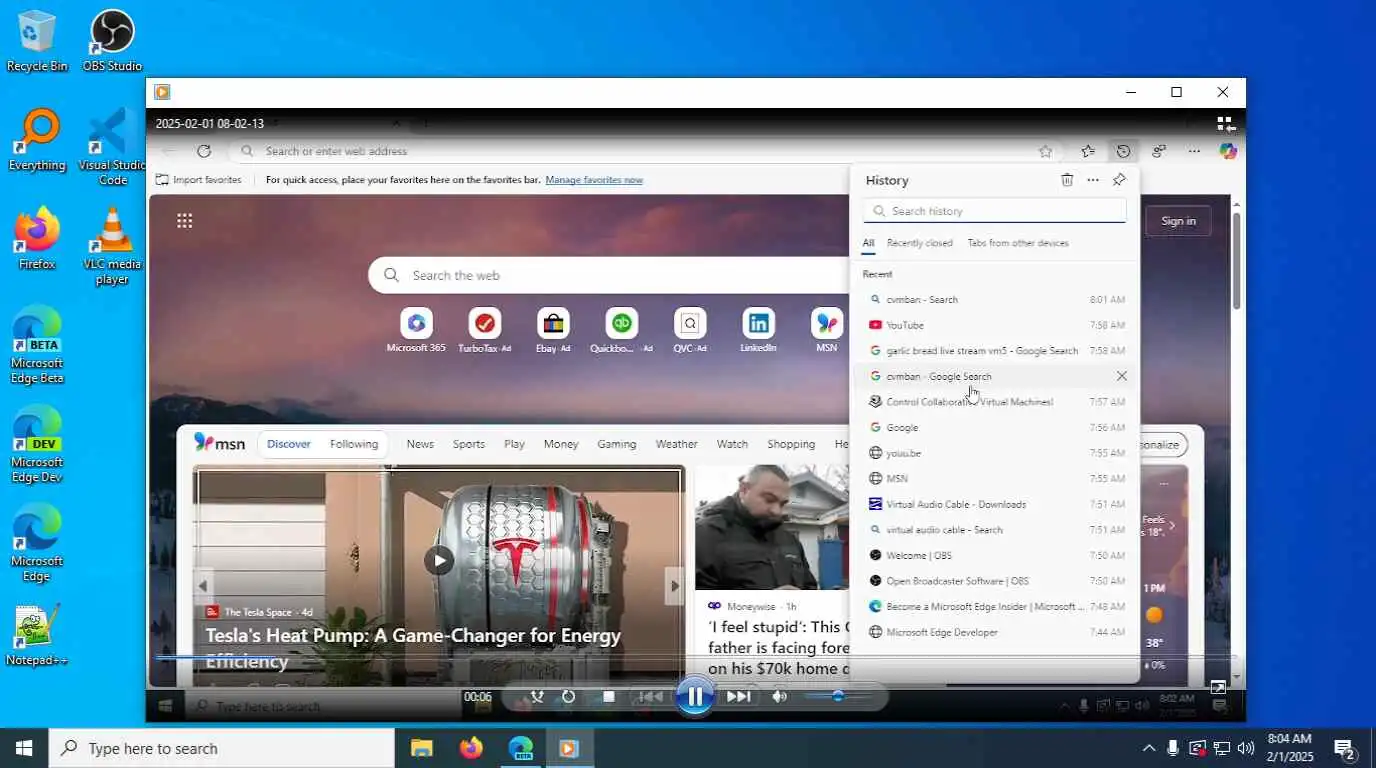Click the media player title bar icon
Viewport: 1376px width, 768px height.
point(162,92)
